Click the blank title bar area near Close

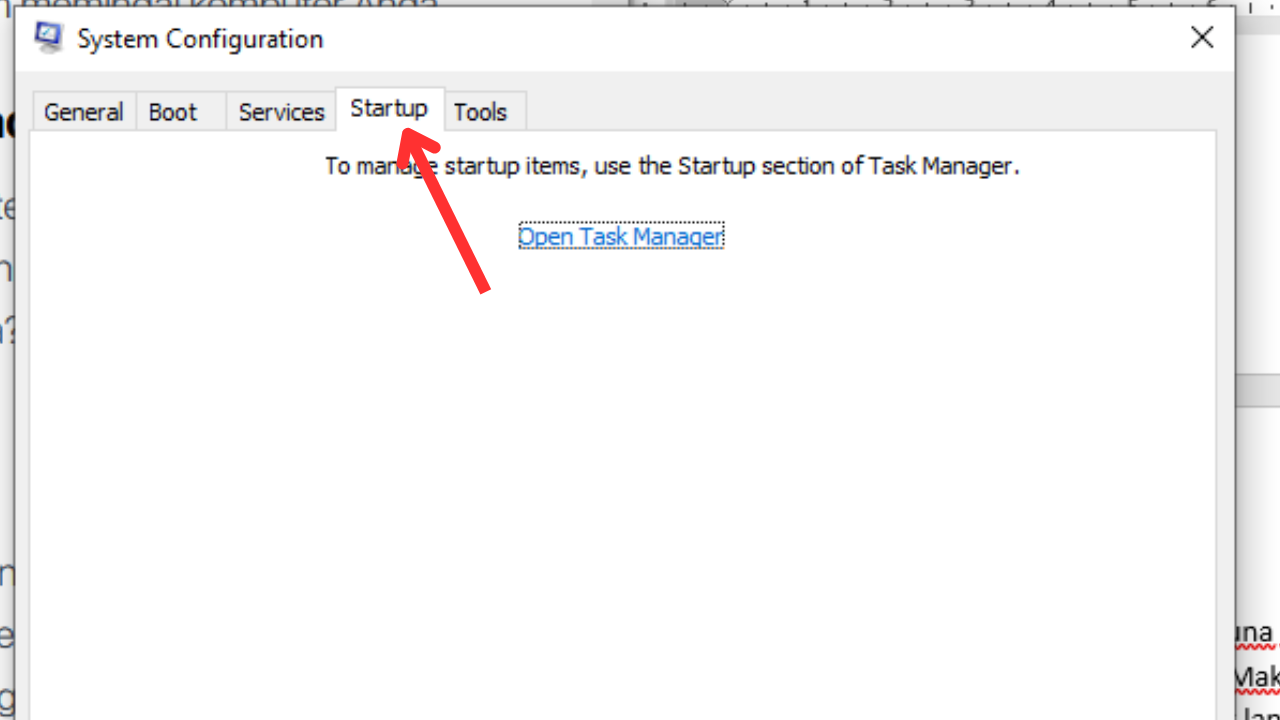pos(750,38)
